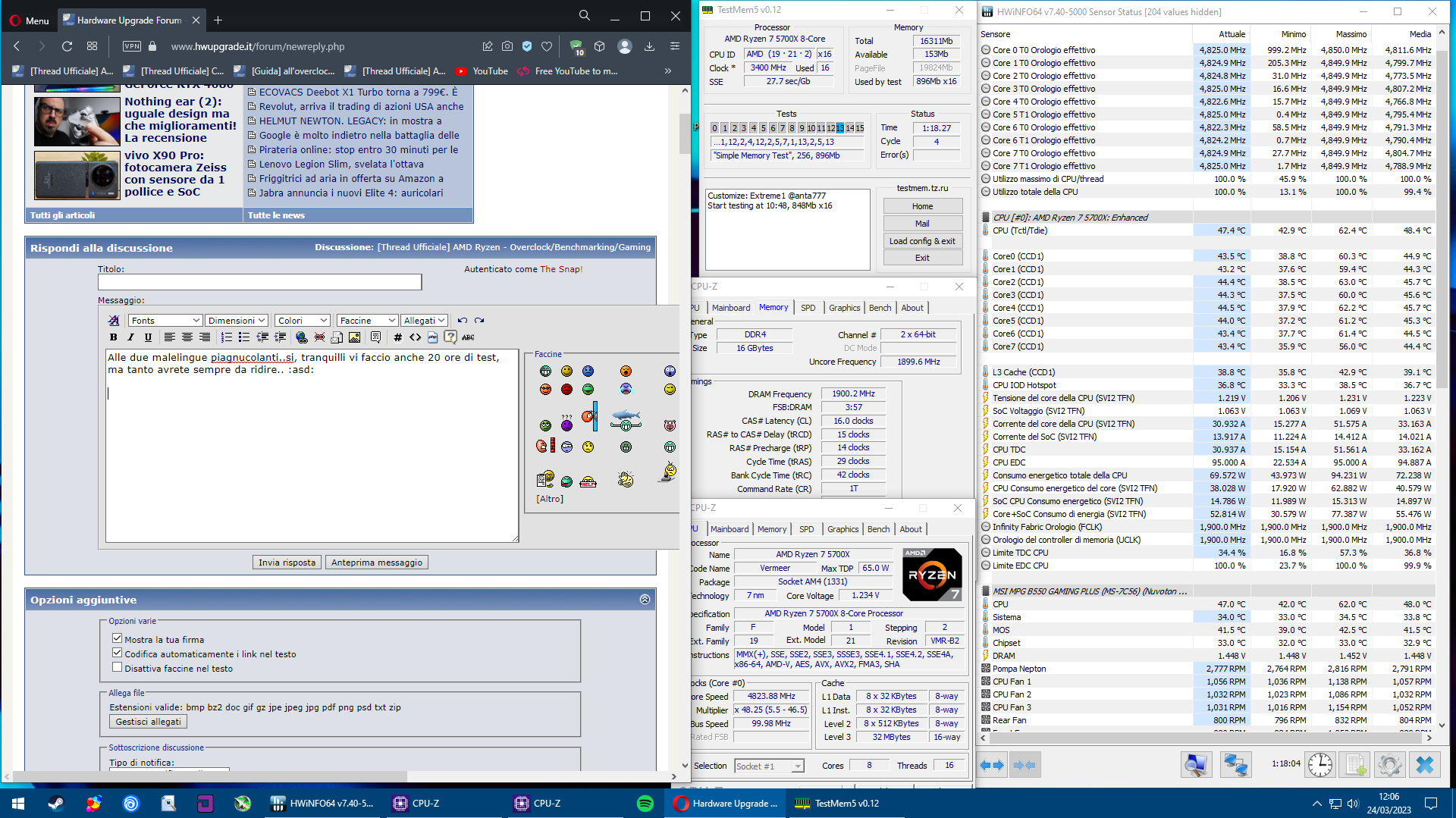Open the Opera Menu
Screen dimensions: 1456x818
point(29,20)
